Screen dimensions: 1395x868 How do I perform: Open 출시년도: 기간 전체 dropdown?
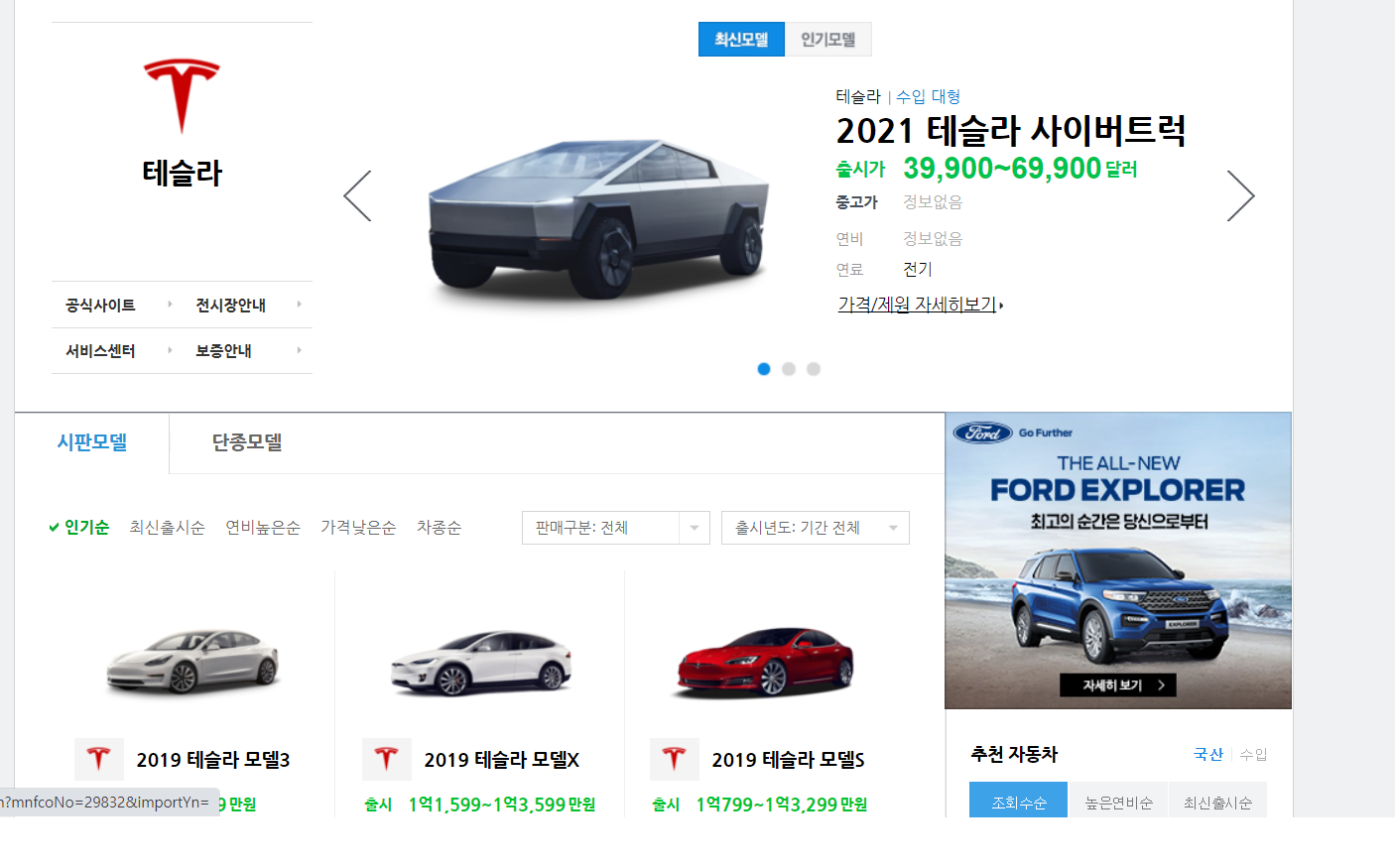click(x=816, y=528)
